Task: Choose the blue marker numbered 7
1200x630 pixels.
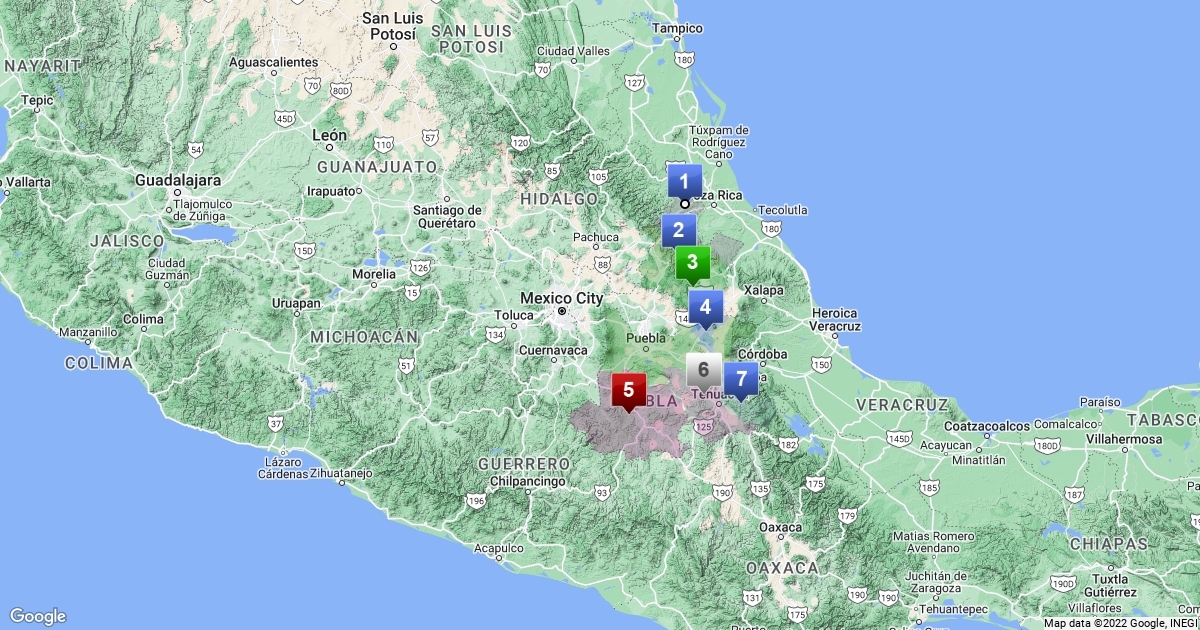Action: click(741, 379)
